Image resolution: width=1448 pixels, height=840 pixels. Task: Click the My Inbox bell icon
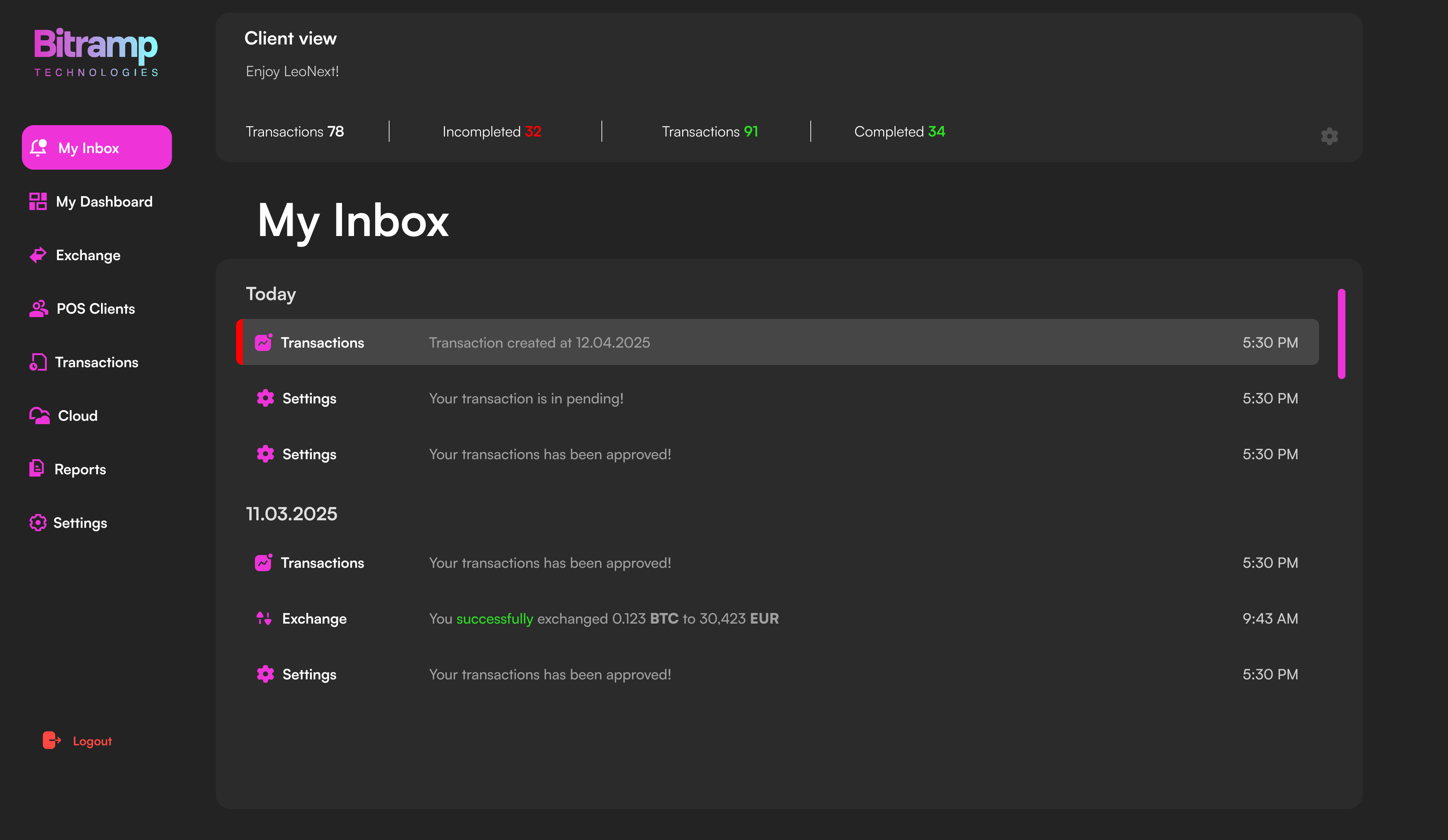38,148
